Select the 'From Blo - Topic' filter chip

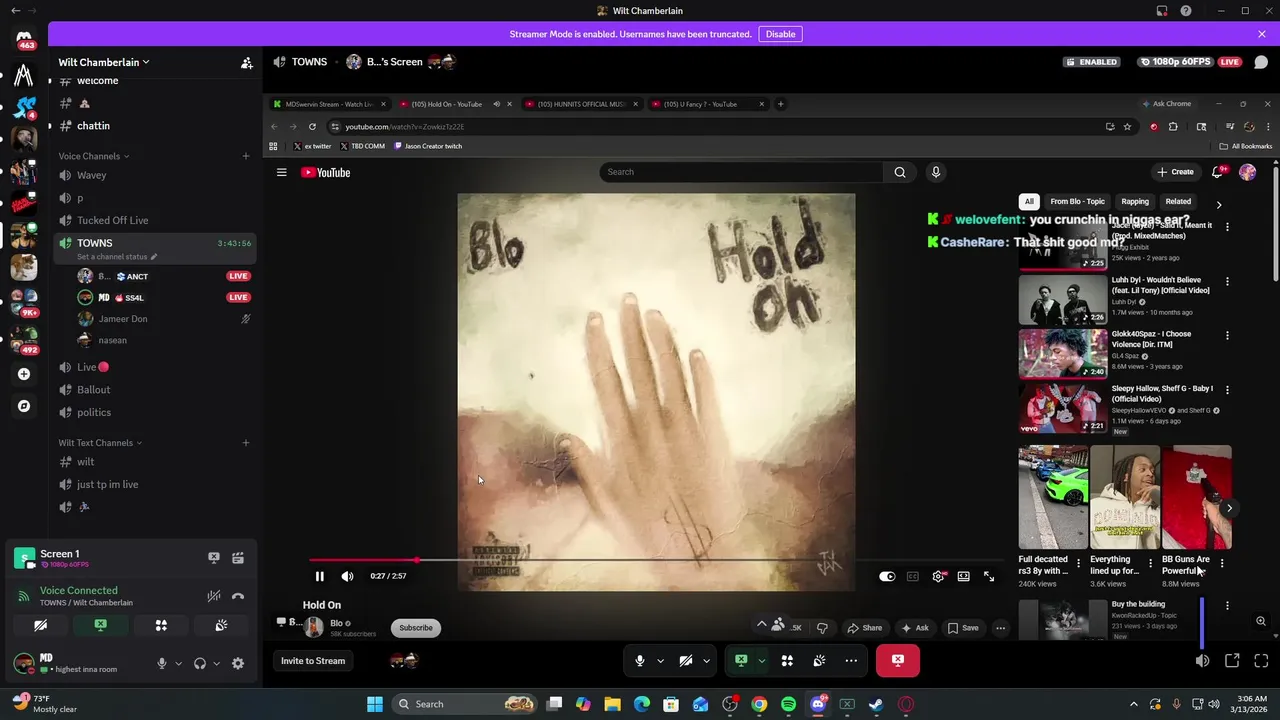tap(1077, 202)
